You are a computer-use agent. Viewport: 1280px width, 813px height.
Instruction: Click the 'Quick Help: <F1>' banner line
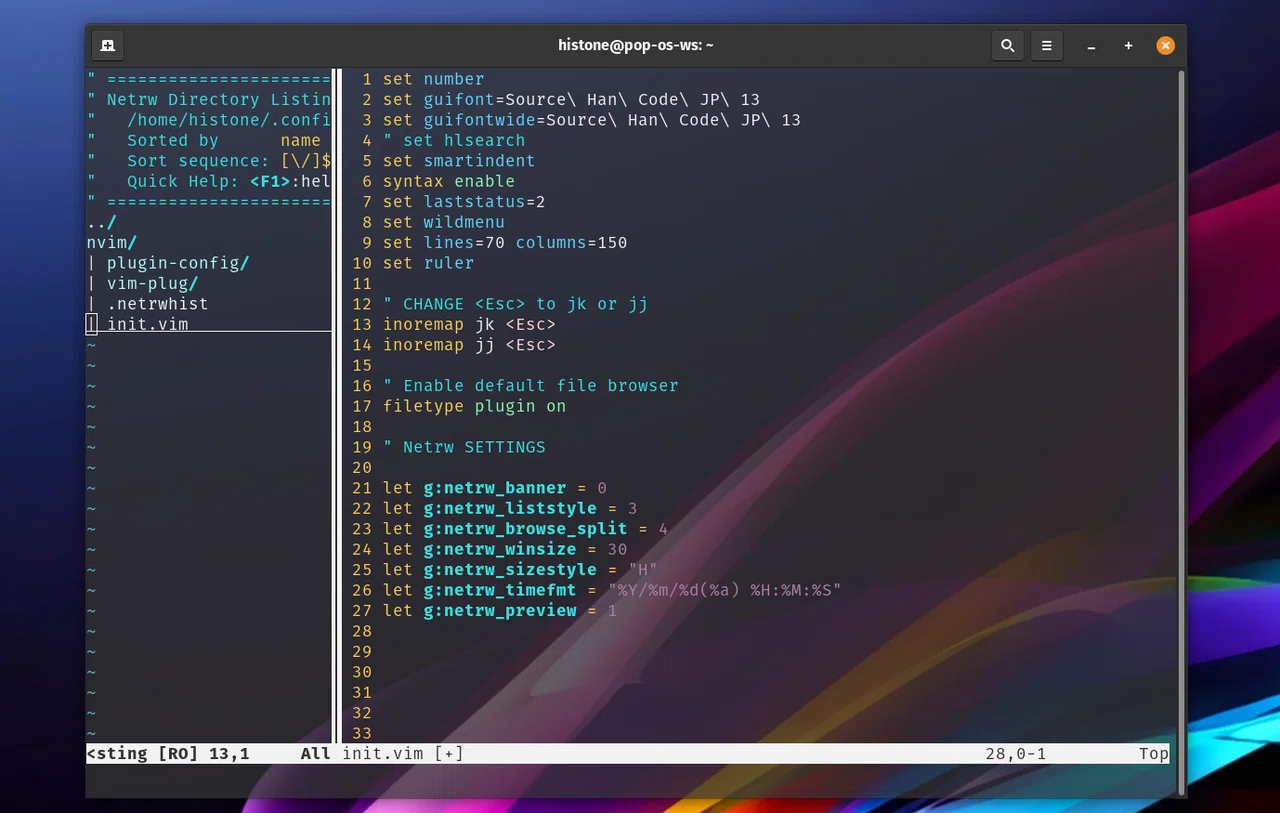(209, 181)
